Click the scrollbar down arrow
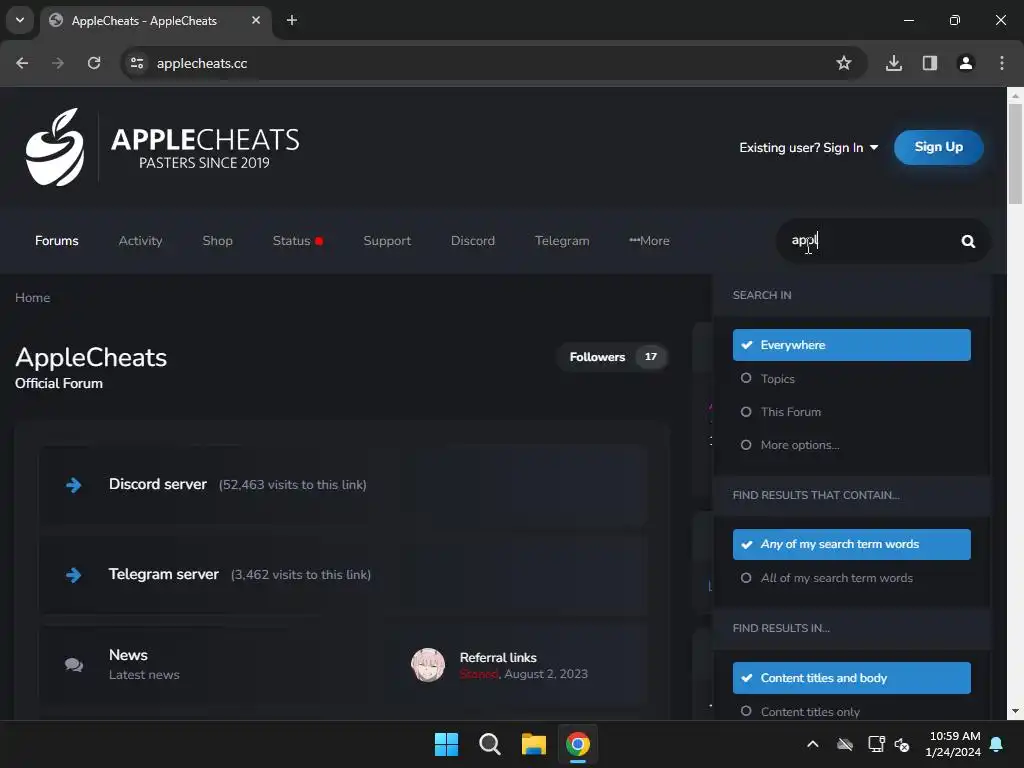The width and height of the screenshot is (1024, 768). point(1015,712)
